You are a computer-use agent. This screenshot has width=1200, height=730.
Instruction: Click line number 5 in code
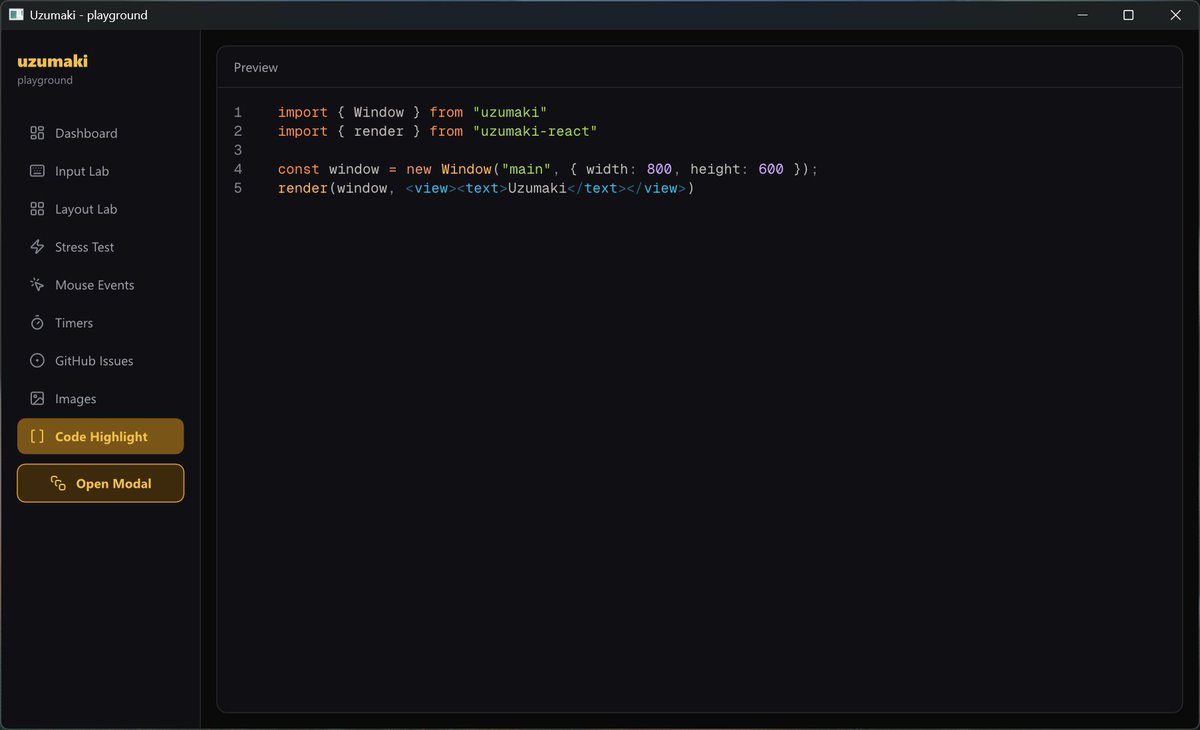click(238, 188)
